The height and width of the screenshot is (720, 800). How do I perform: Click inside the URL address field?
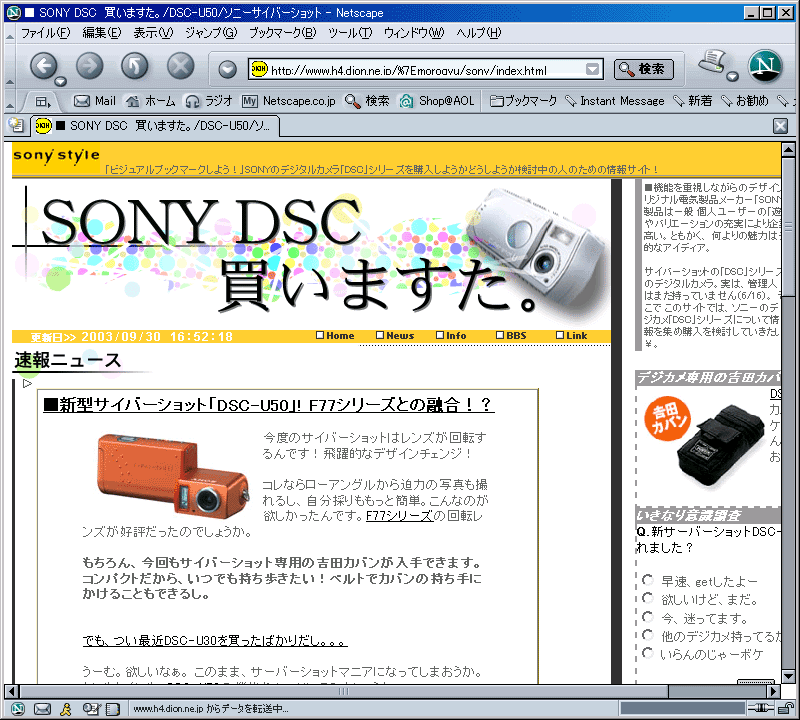(427, 70)
